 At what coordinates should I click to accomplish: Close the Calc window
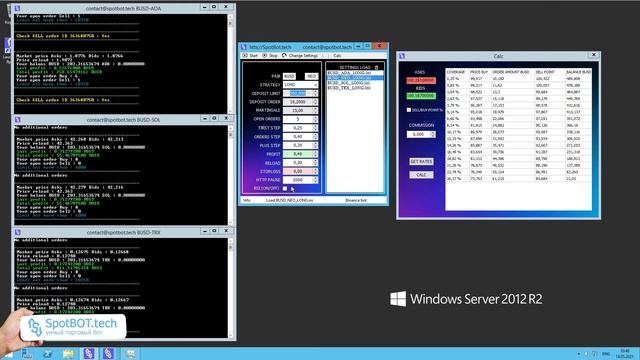click(593, 55)
